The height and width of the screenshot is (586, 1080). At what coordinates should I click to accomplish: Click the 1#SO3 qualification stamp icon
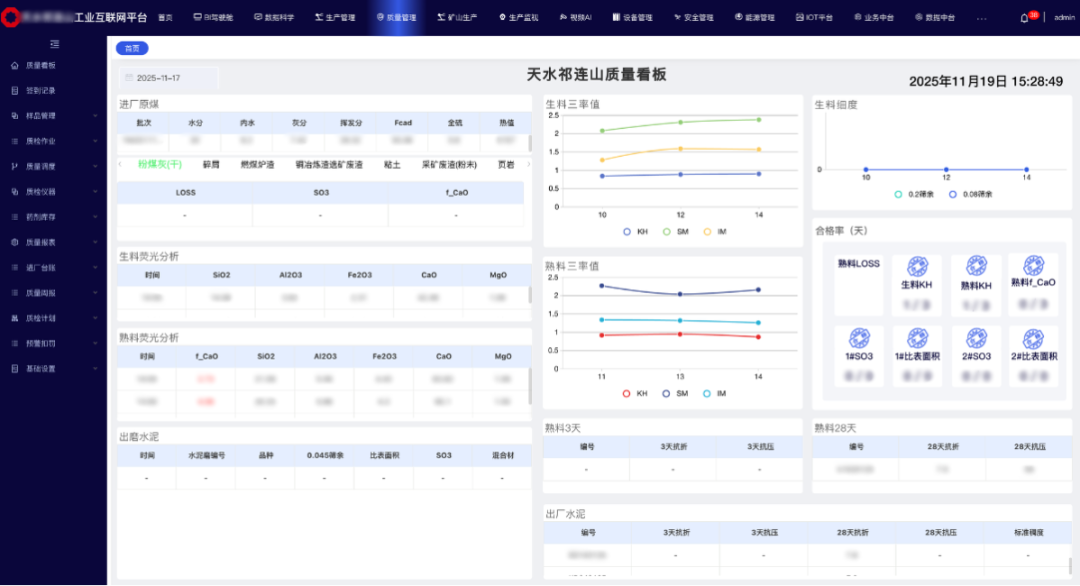[x=859, y=338]
